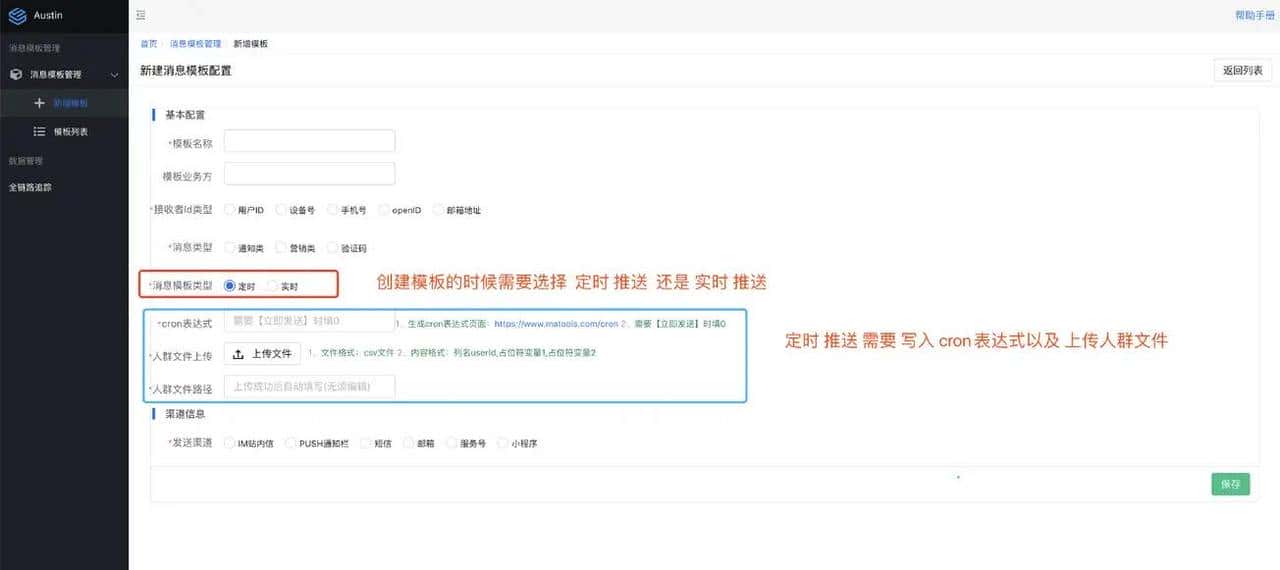Image resolution: width=1280 pixels, height=570 pixels.
Task: Select the 新增模板 sidebar item
Action: [64, 103]
